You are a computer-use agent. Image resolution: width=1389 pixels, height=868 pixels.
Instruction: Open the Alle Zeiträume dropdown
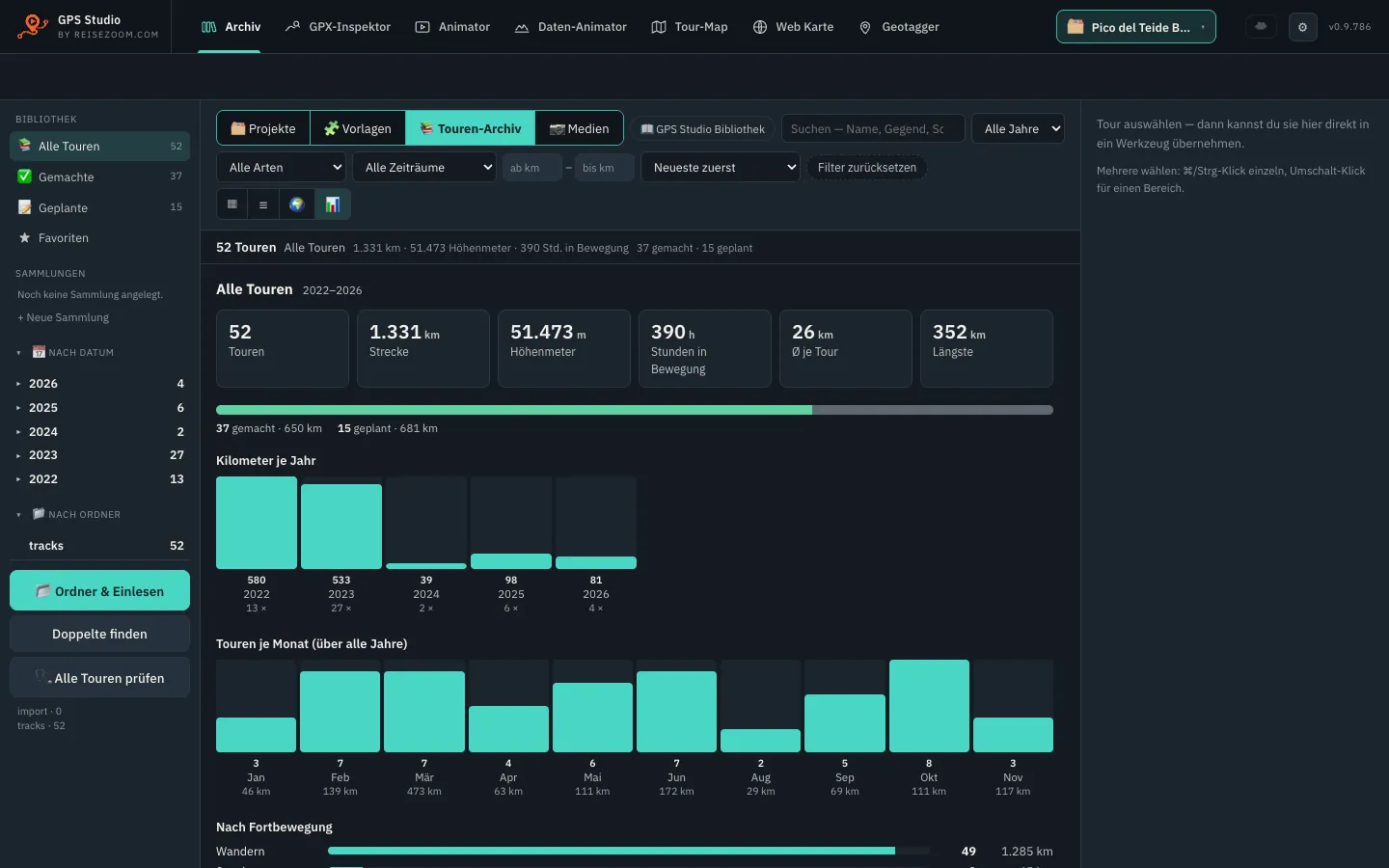pyautogui.click(x=424, y=167)
